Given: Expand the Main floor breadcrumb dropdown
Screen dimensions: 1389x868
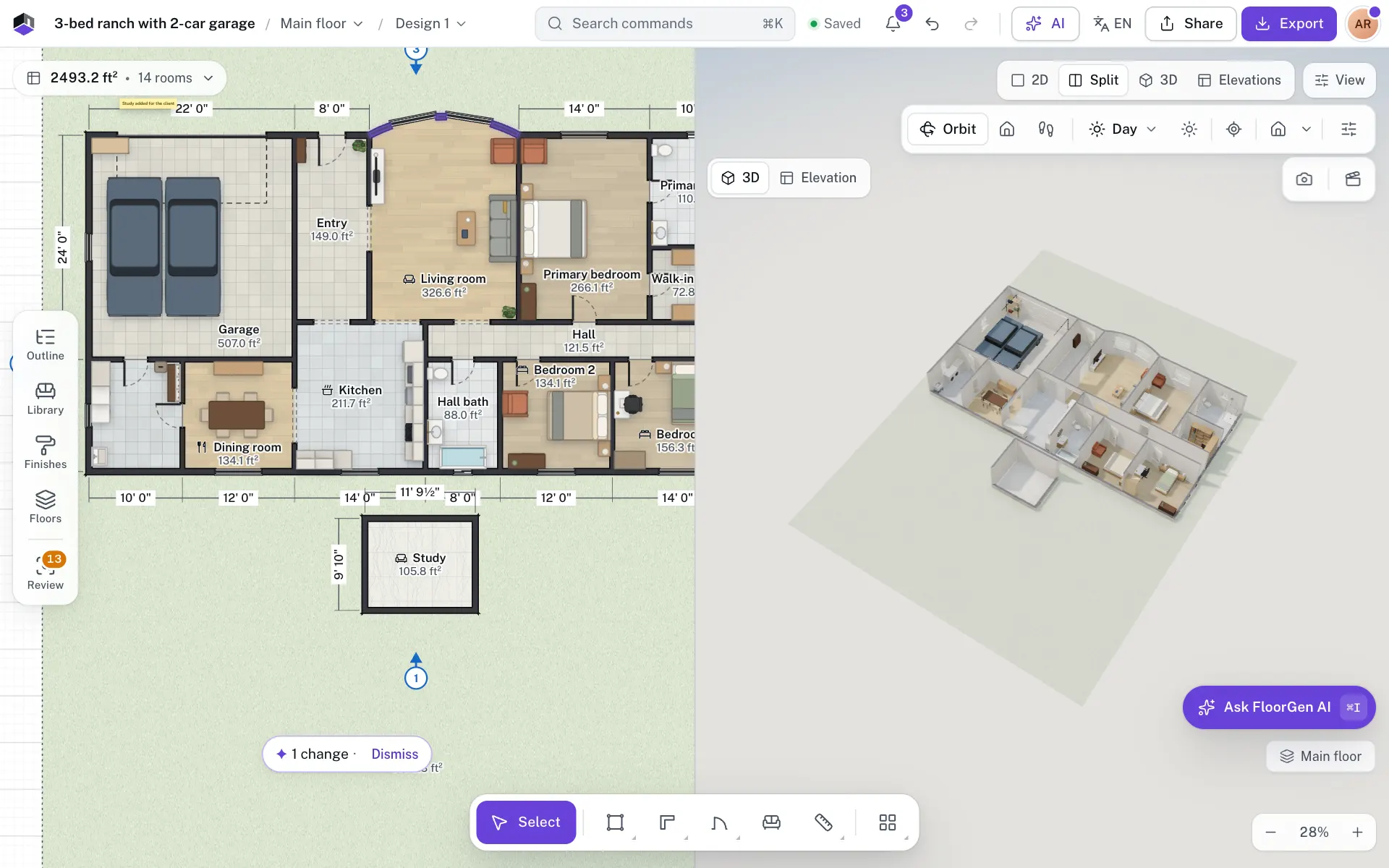Looking at the screenshot, I should (322, 24).
